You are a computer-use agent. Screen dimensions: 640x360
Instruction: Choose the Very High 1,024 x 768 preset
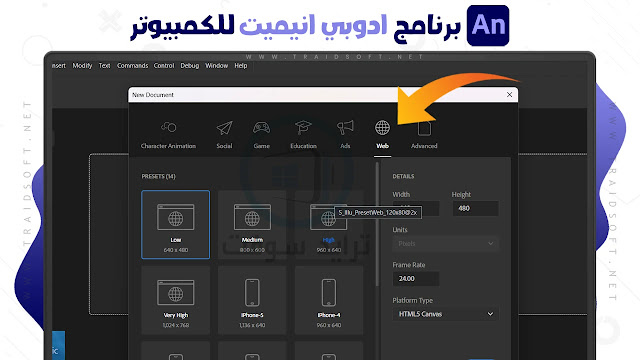click(176, 300)
